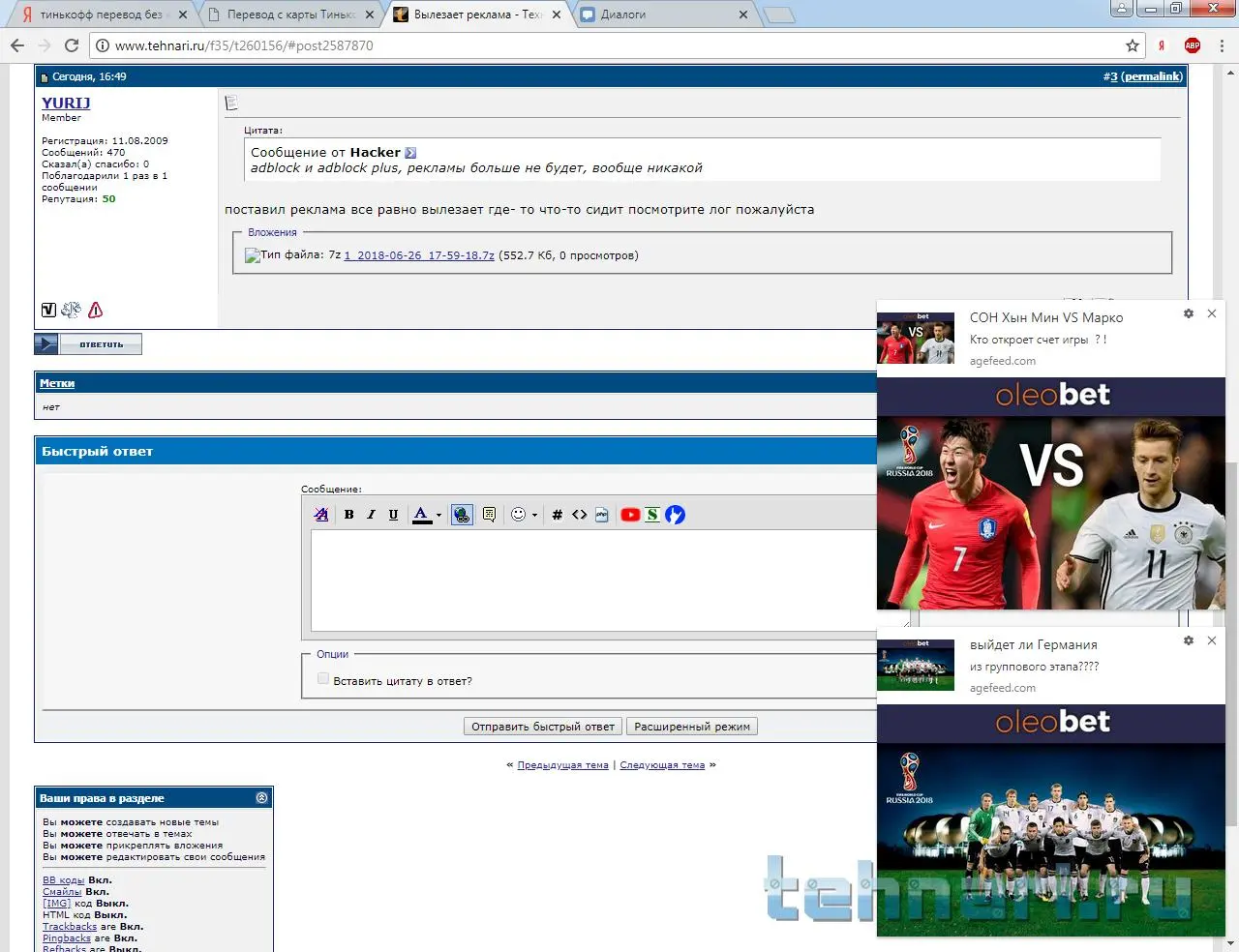The height and width of the screenshot is (952, 1239).
Task: Click the 'Ответить' reply button
Action: pyautogui.click(x=88, y=344)
